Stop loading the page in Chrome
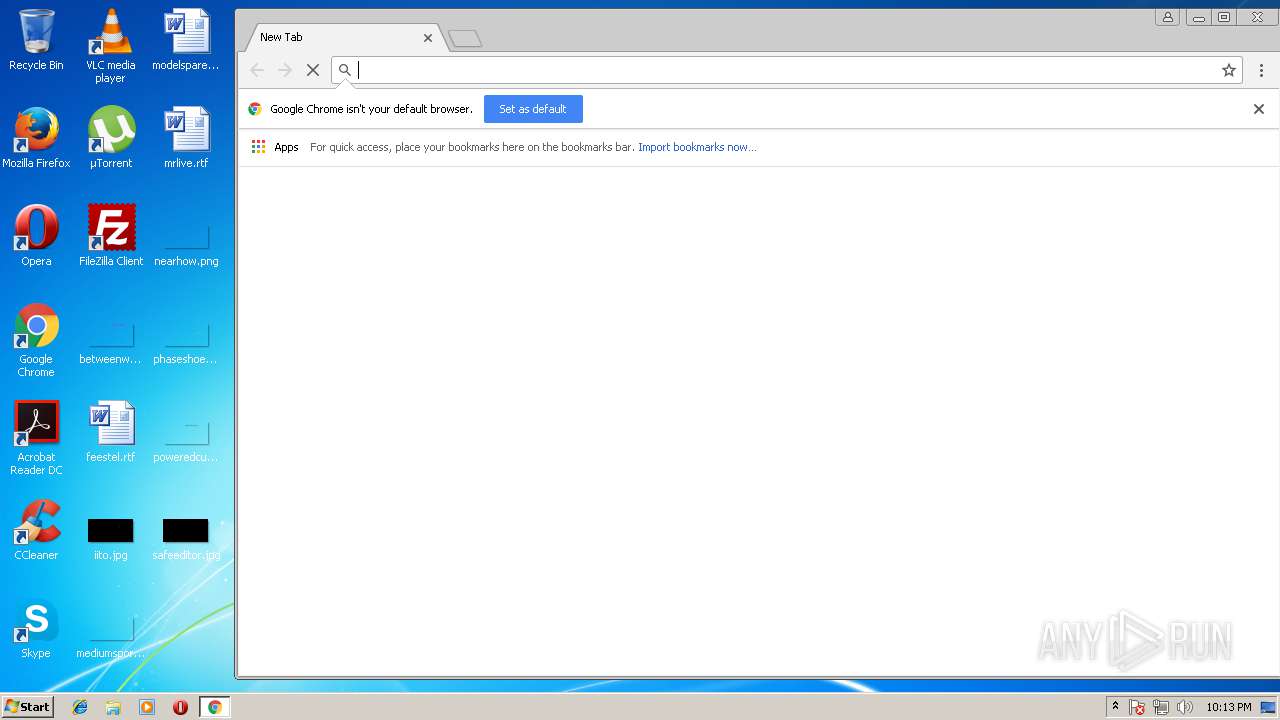 (x=312, y=70)
